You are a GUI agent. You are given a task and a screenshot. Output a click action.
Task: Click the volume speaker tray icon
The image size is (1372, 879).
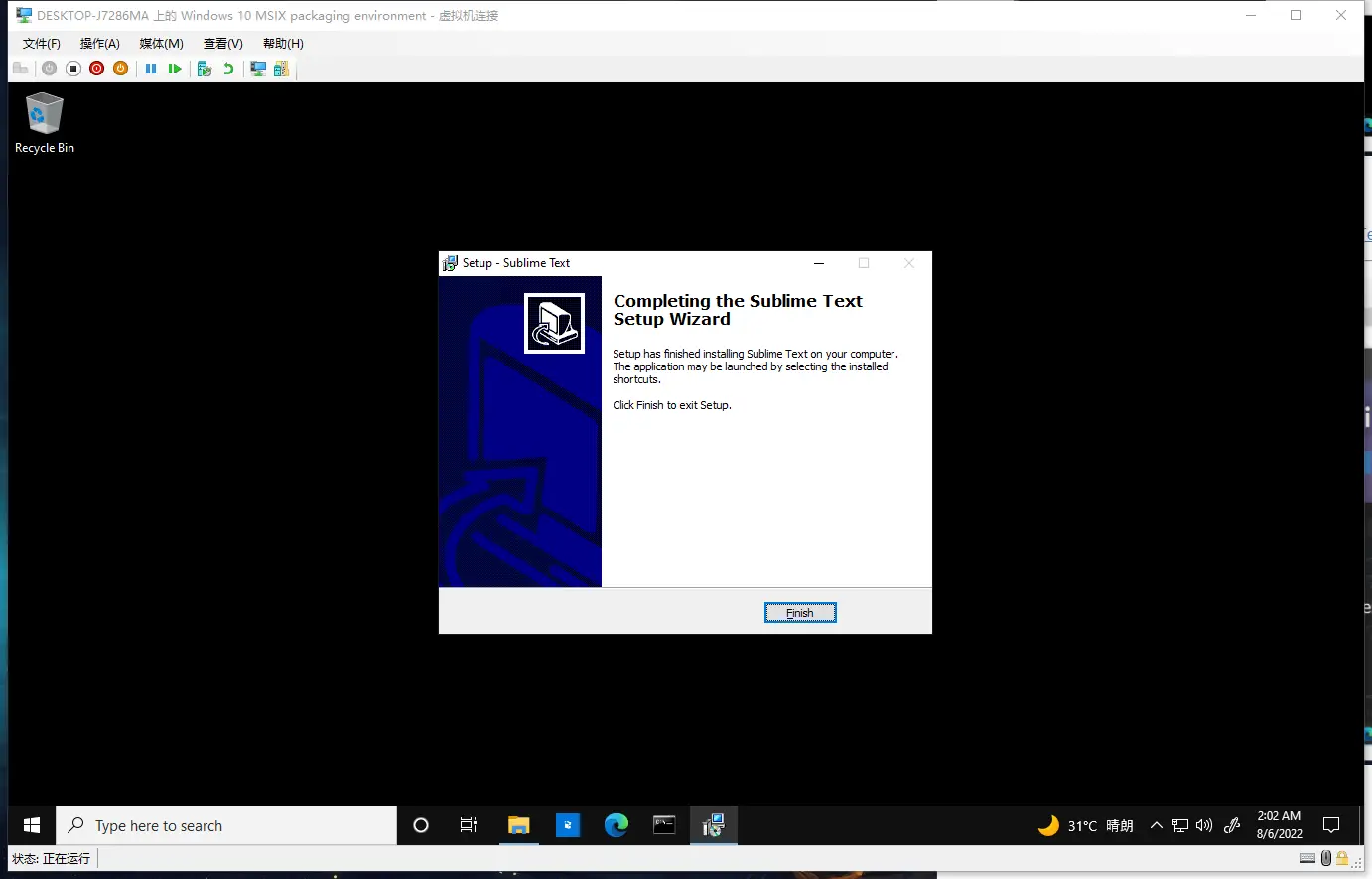[x=1204, y=825]
